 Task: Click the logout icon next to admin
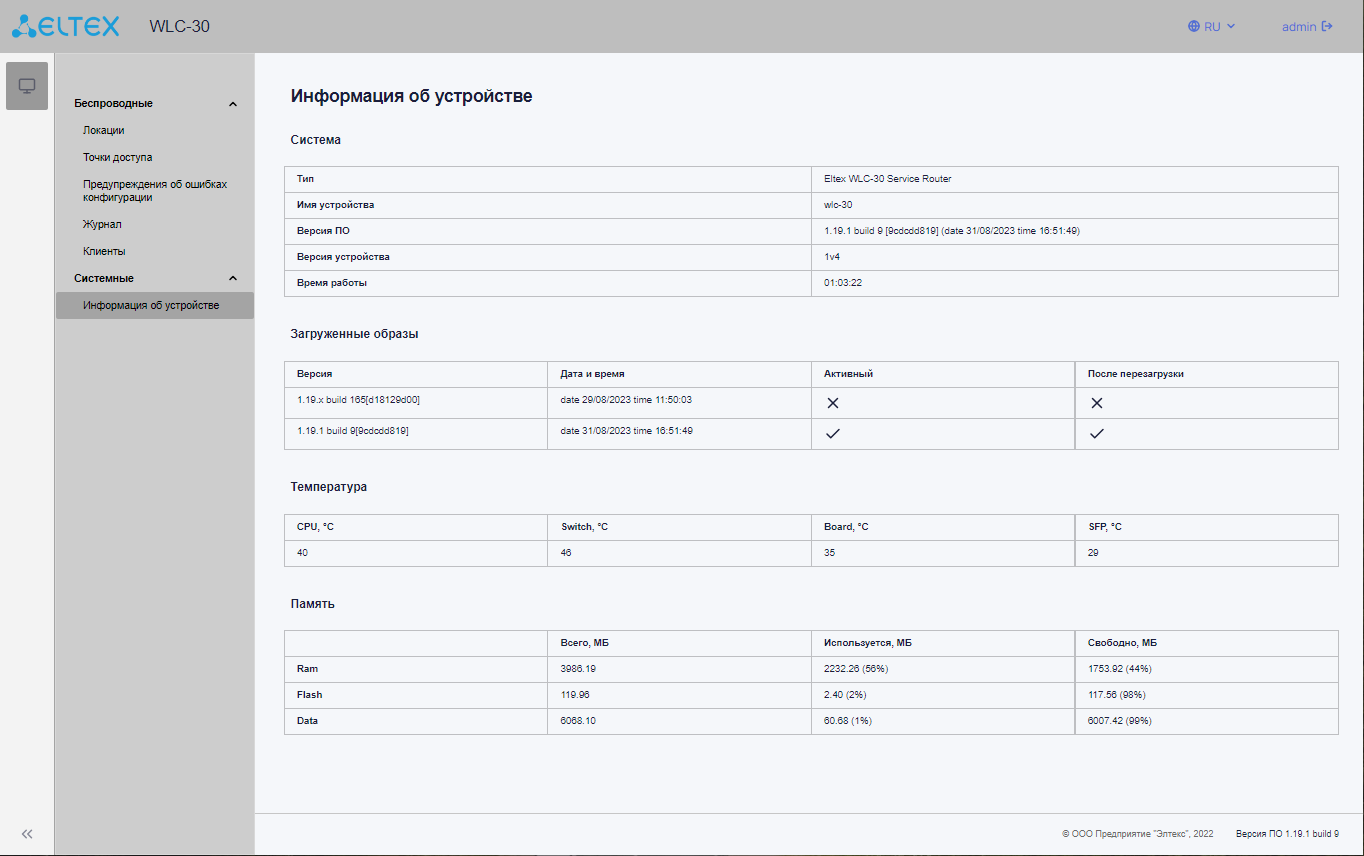click(x=1327, y=27)
